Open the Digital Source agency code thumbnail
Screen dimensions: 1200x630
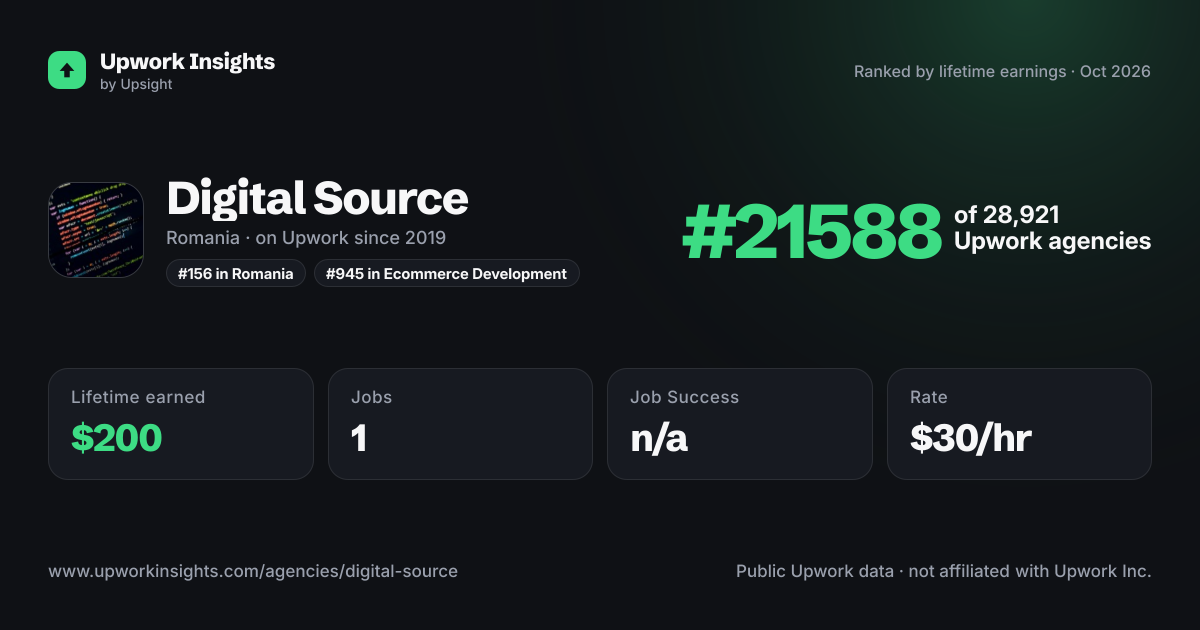[x=96, y=230]
